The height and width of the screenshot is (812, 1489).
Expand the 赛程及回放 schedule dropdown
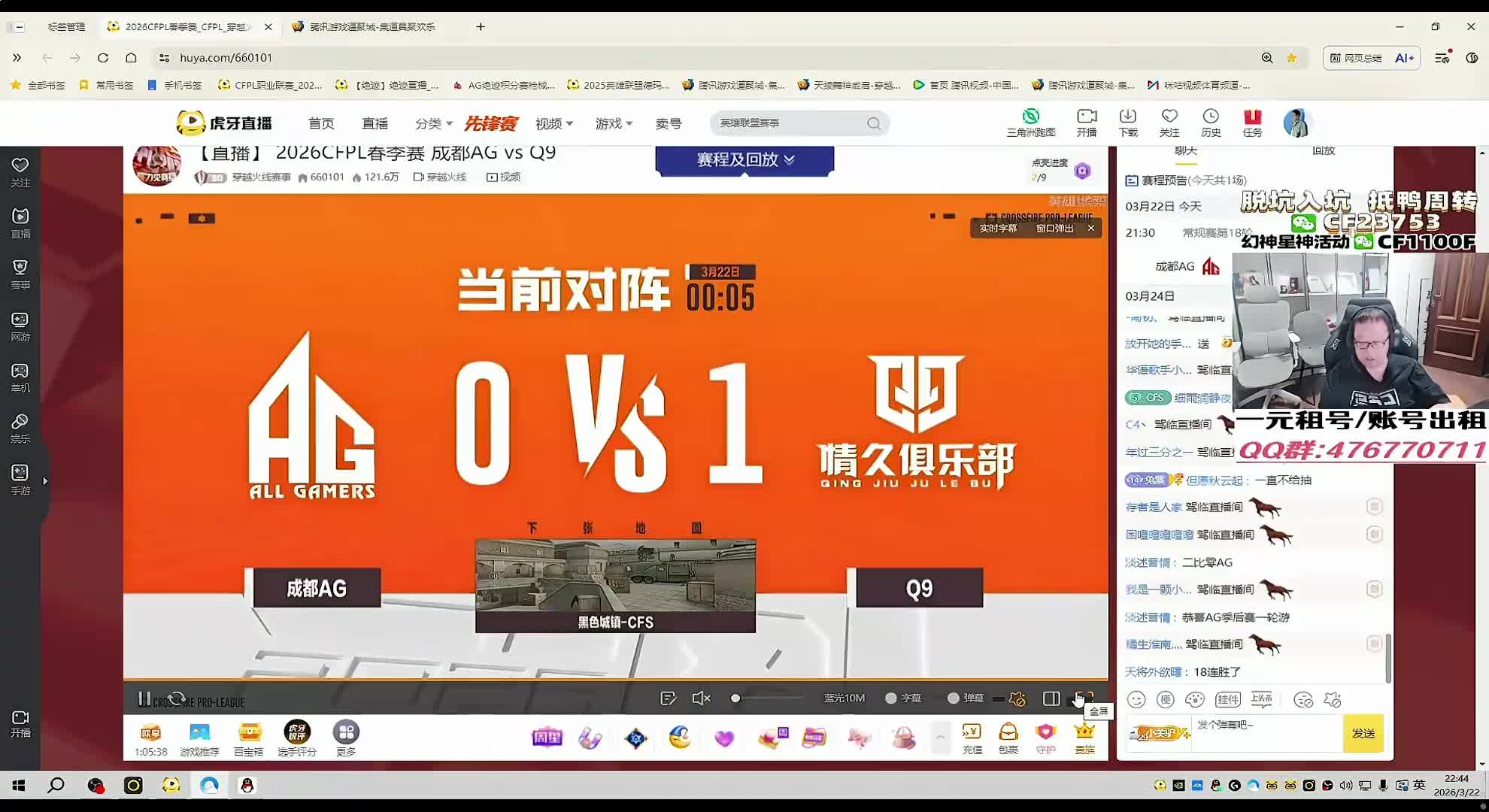tap(744, 159)
